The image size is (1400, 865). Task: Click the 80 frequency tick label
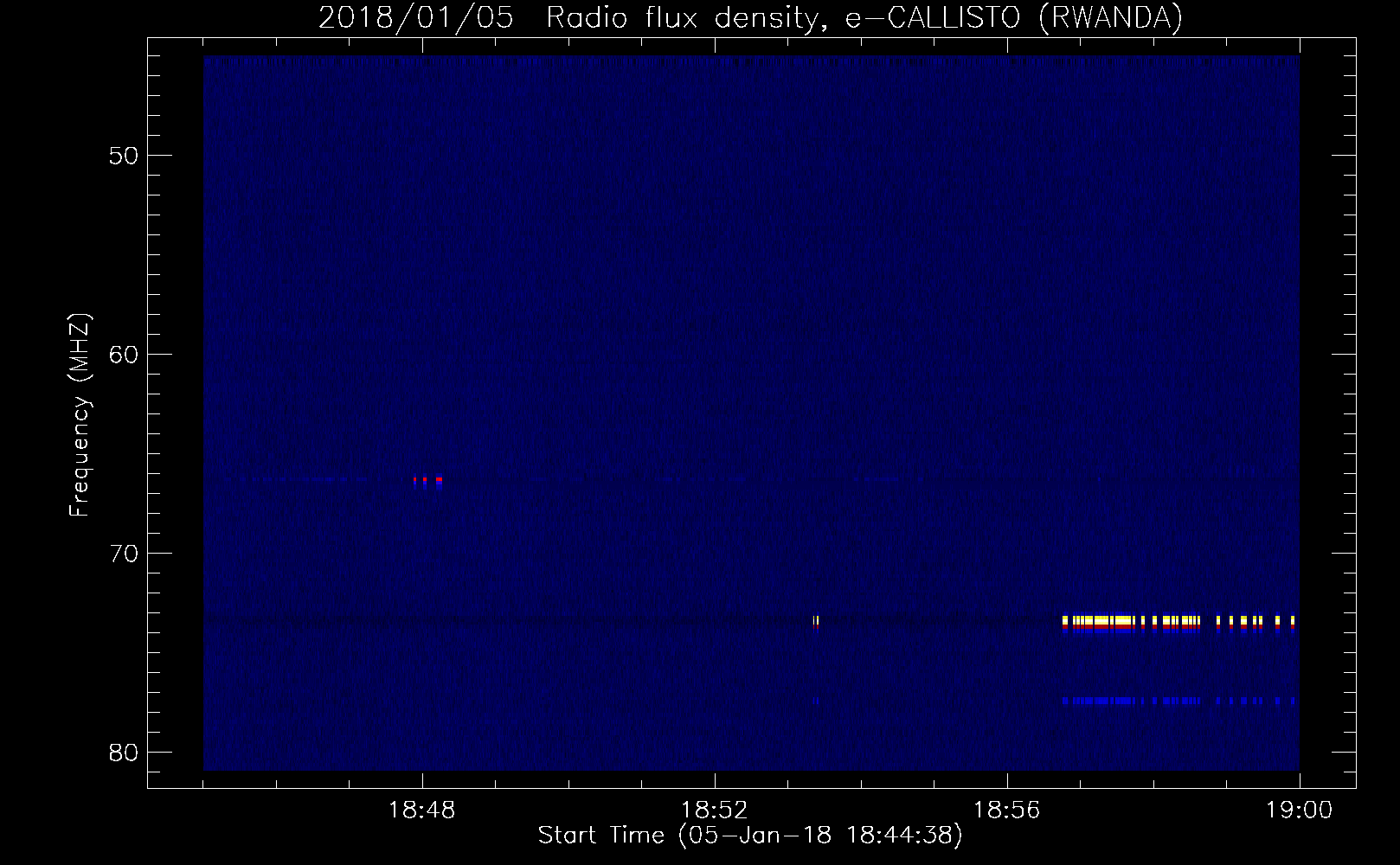121,753
